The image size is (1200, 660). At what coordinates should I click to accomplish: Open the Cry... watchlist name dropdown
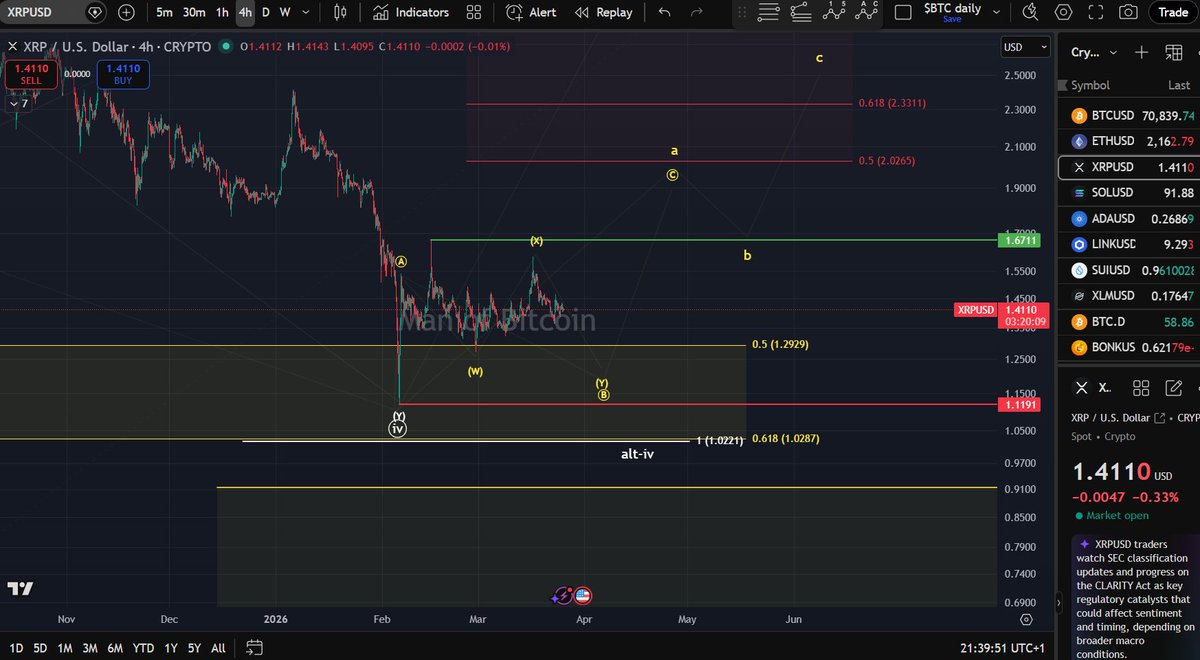point(1093,53)
